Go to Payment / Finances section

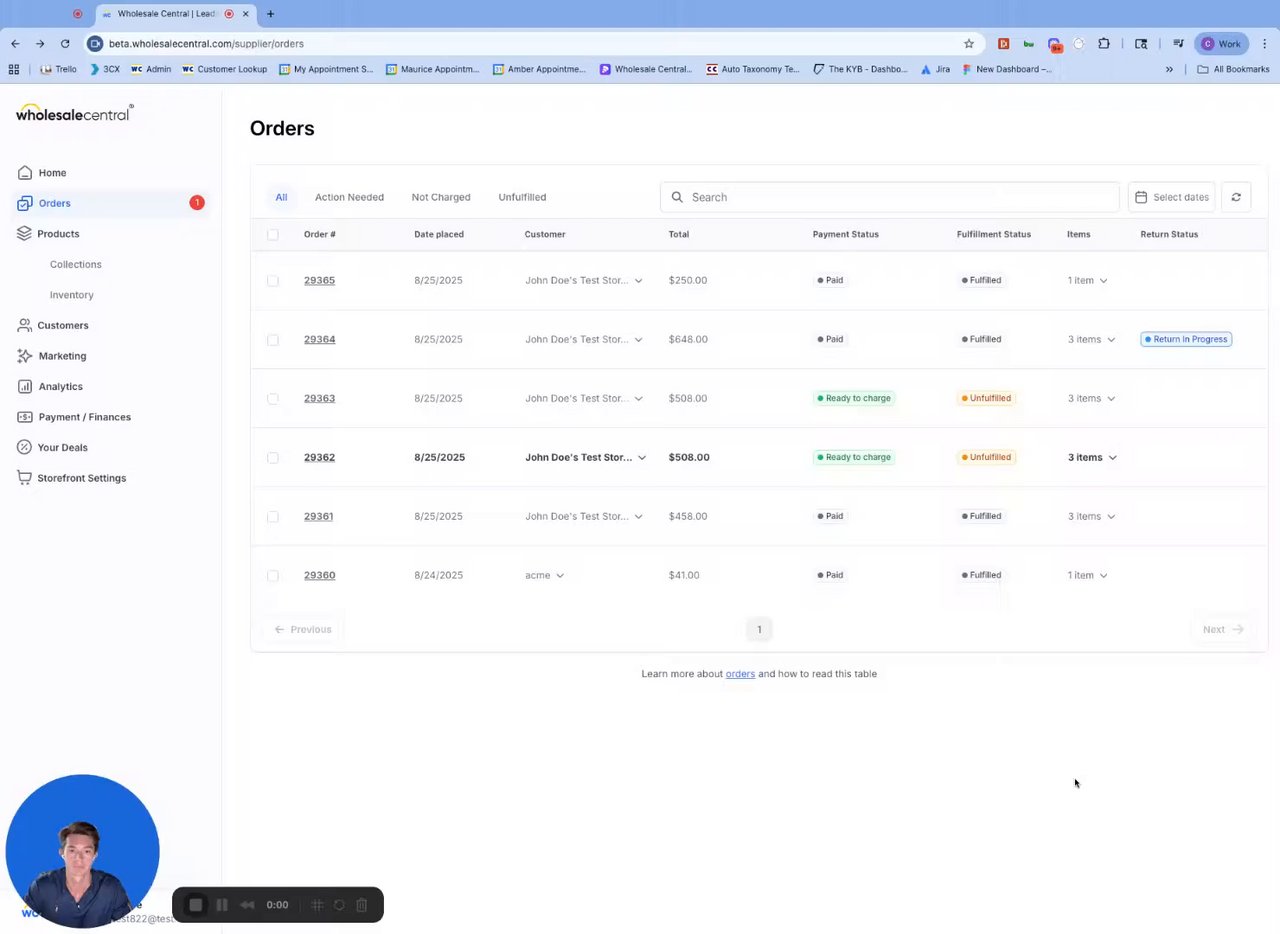pyautogui.click(x=84, y=417)
